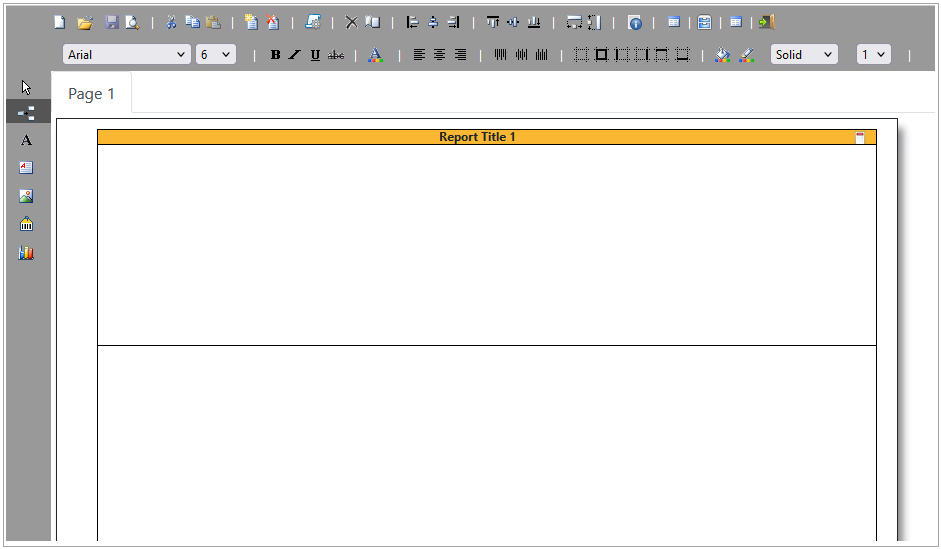Image resolution: width=941 pixels, height=549 pixels.
Task: Insert a chart with the bar chart tool
Action: pos(26,253)
